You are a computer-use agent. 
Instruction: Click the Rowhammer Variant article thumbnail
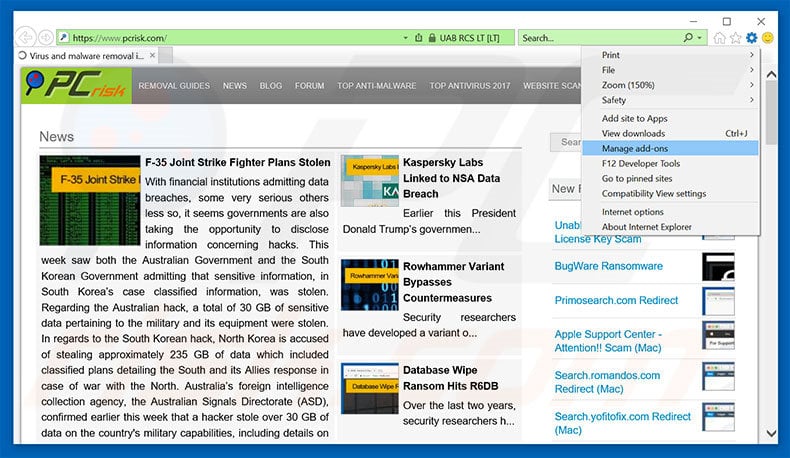[x=370, y=285]
